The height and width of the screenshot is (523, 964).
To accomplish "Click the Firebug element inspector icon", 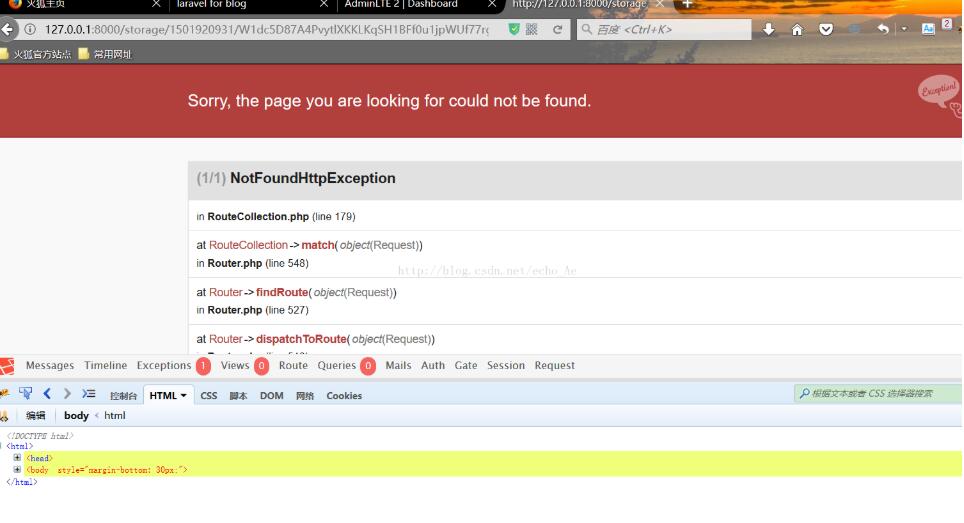I will click(x=27, y=394).
